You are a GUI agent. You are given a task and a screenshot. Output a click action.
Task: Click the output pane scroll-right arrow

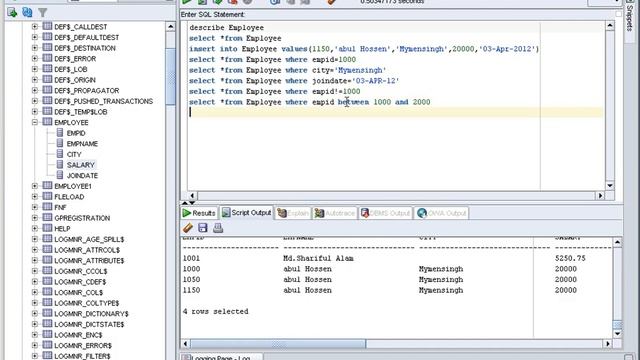(x=608, y=344)
